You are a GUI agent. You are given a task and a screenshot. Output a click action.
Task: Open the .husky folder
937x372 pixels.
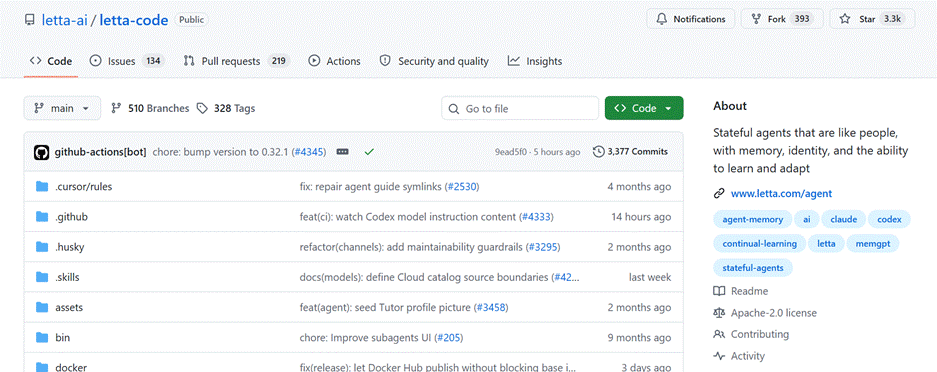[70, 247]
